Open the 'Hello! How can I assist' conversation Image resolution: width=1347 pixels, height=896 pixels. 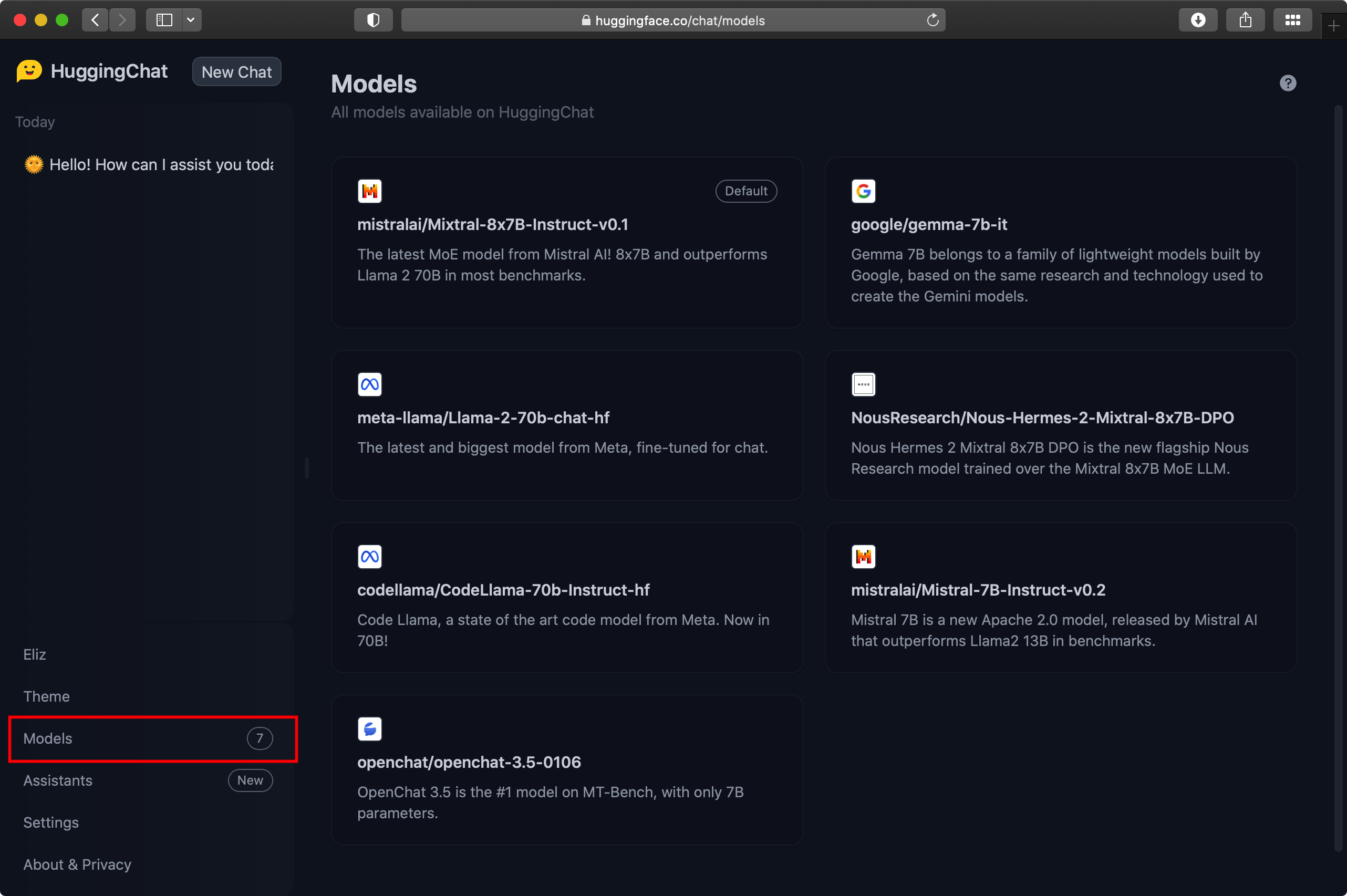coord(148,164)
